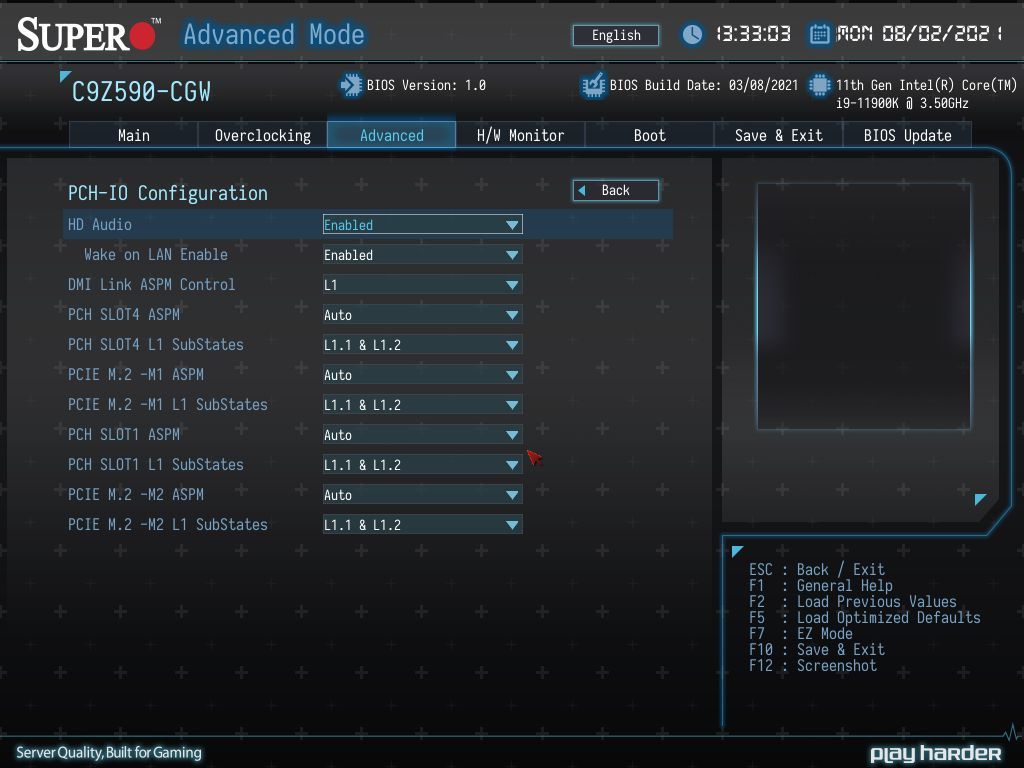Viewport: 1024px width, 768px height.
Task: Click the BIOS Build Date icon
Action: pos(593,86)
